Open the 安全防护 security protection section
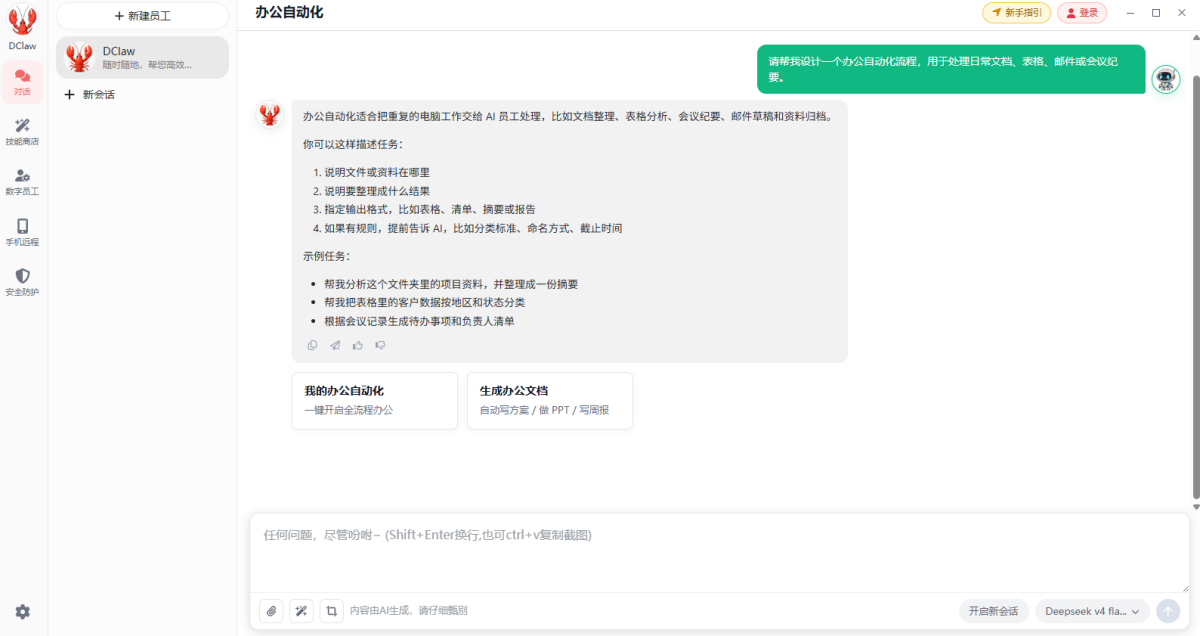This screenshot has height=636, width=1200. (22, 282)
